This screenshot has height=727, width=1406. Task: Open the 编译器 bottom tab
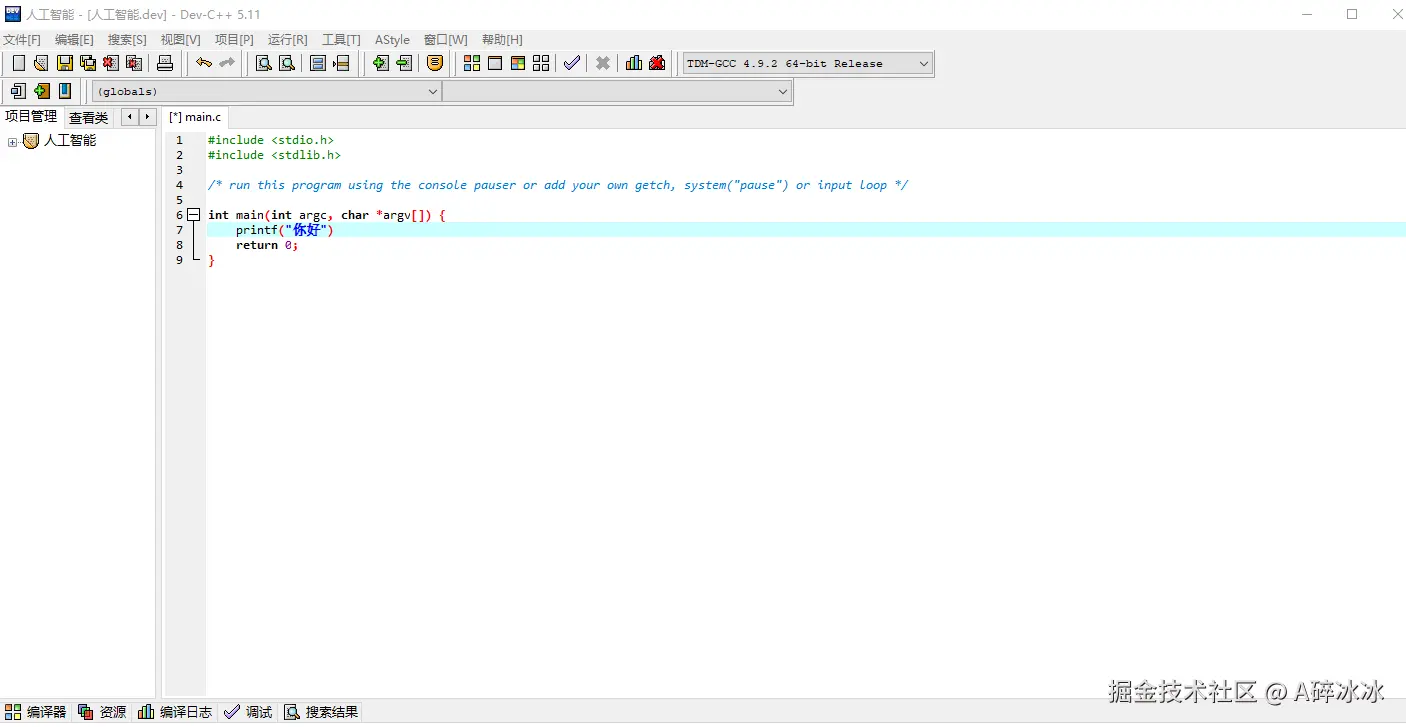pyautogui.click(x=36, y=712)
